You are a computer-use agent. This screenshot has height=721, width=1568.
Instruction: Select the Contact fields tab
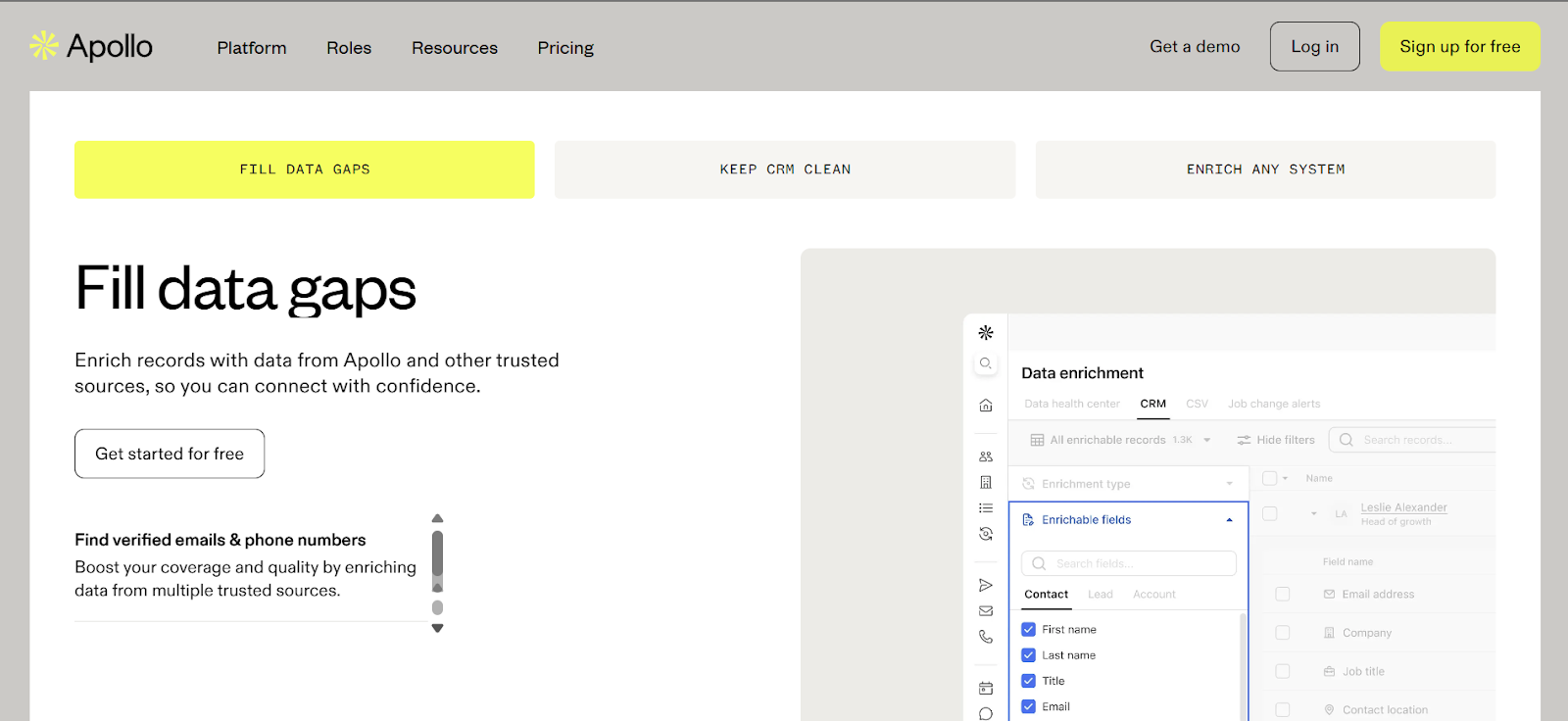pyautogui.click(x=1047, y=595)
